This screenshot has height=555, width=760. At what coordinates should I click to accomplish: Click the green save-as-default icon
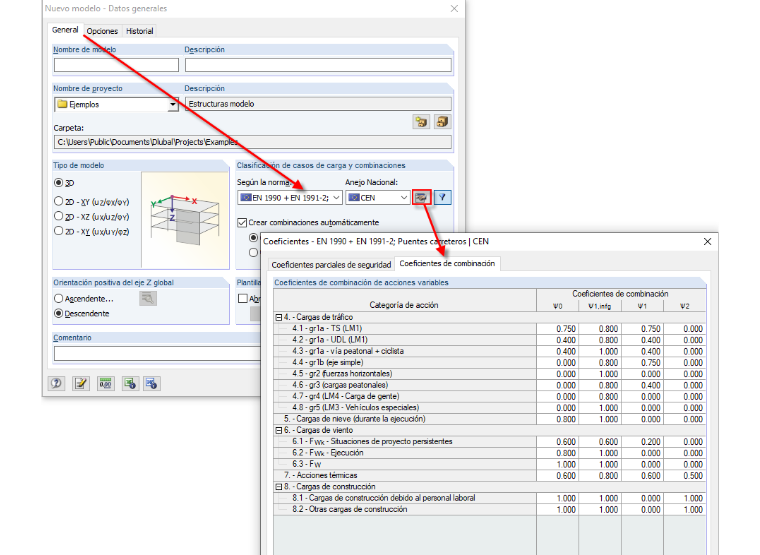[129, 384]
